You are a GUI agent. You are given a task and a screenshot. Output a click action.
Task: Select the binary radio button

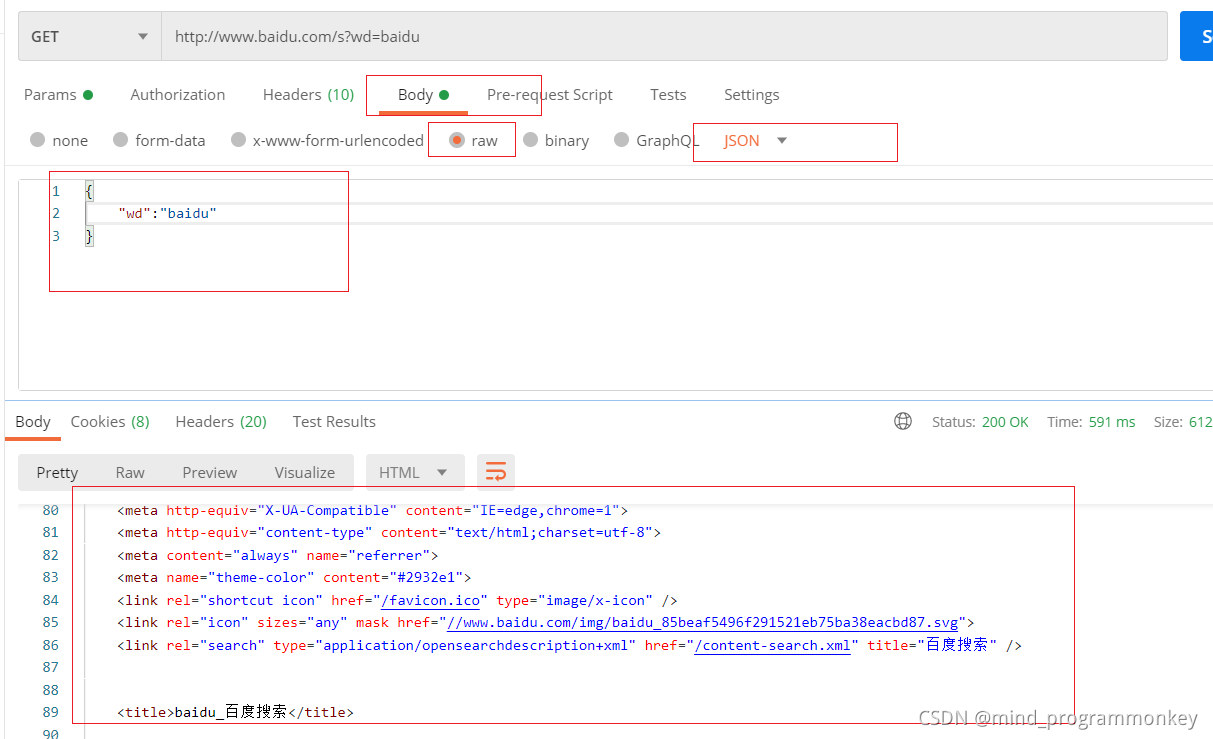click(x=556, y=140)
